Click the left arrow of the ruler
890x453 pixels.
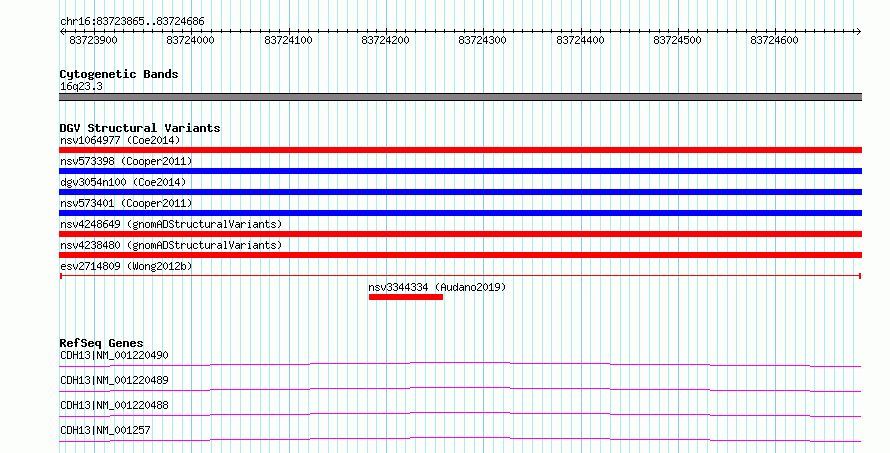point(62,32)
